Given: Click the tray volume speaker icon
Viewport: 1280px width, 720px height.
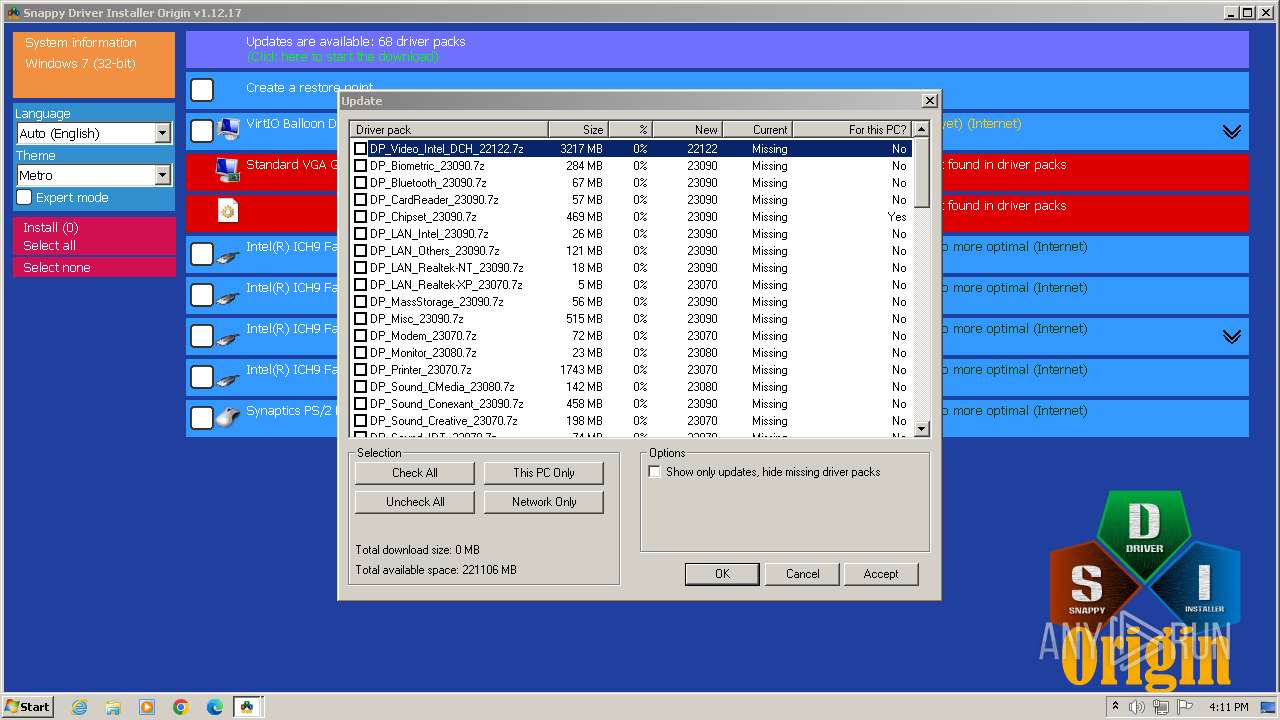Looking at the screenshot, I should pyautogui.click(x=1138, y=708).
